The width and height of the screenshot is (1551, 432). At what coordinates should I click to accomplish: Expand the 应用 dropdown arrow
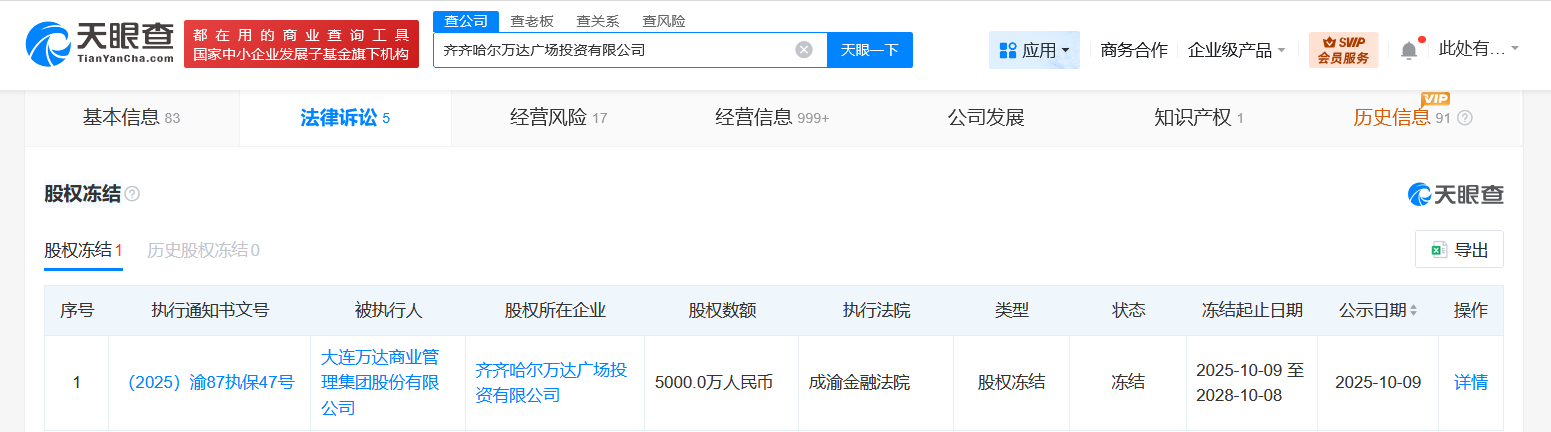pos(1066,50)
